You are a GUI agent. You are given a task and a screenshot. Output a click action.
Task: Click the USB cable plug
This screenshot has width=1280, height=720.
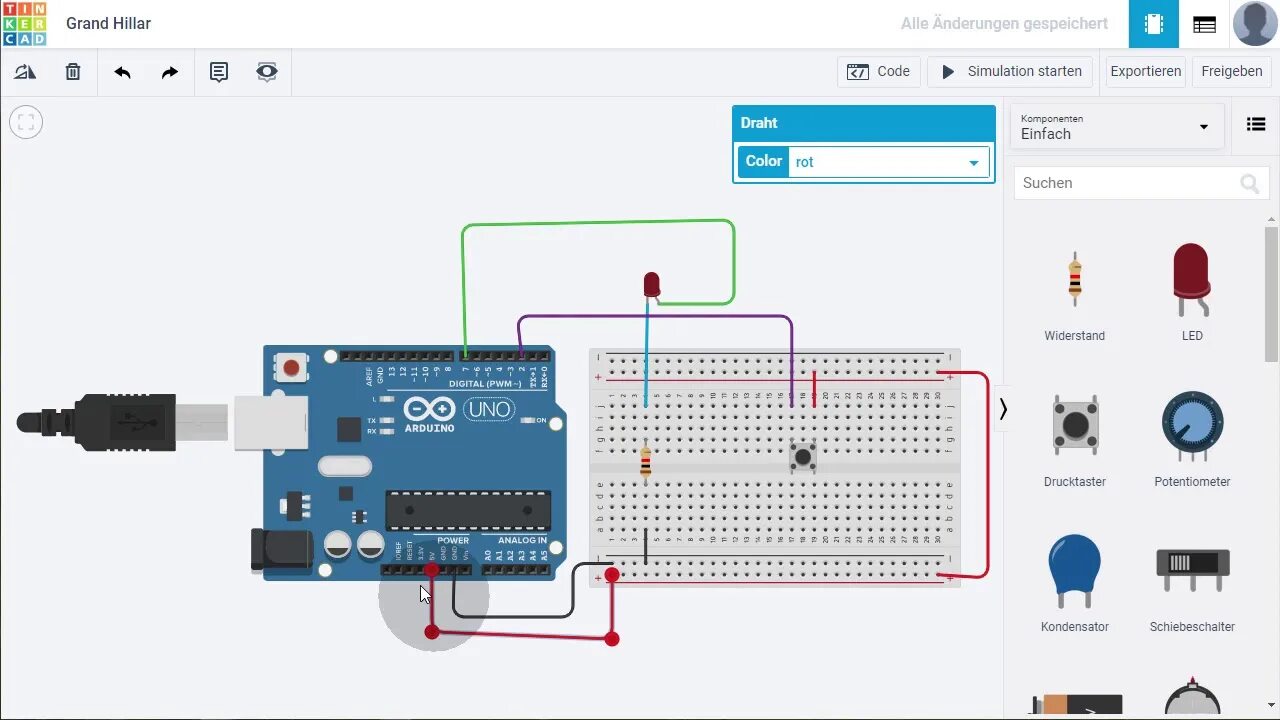[x=120, y=423]
